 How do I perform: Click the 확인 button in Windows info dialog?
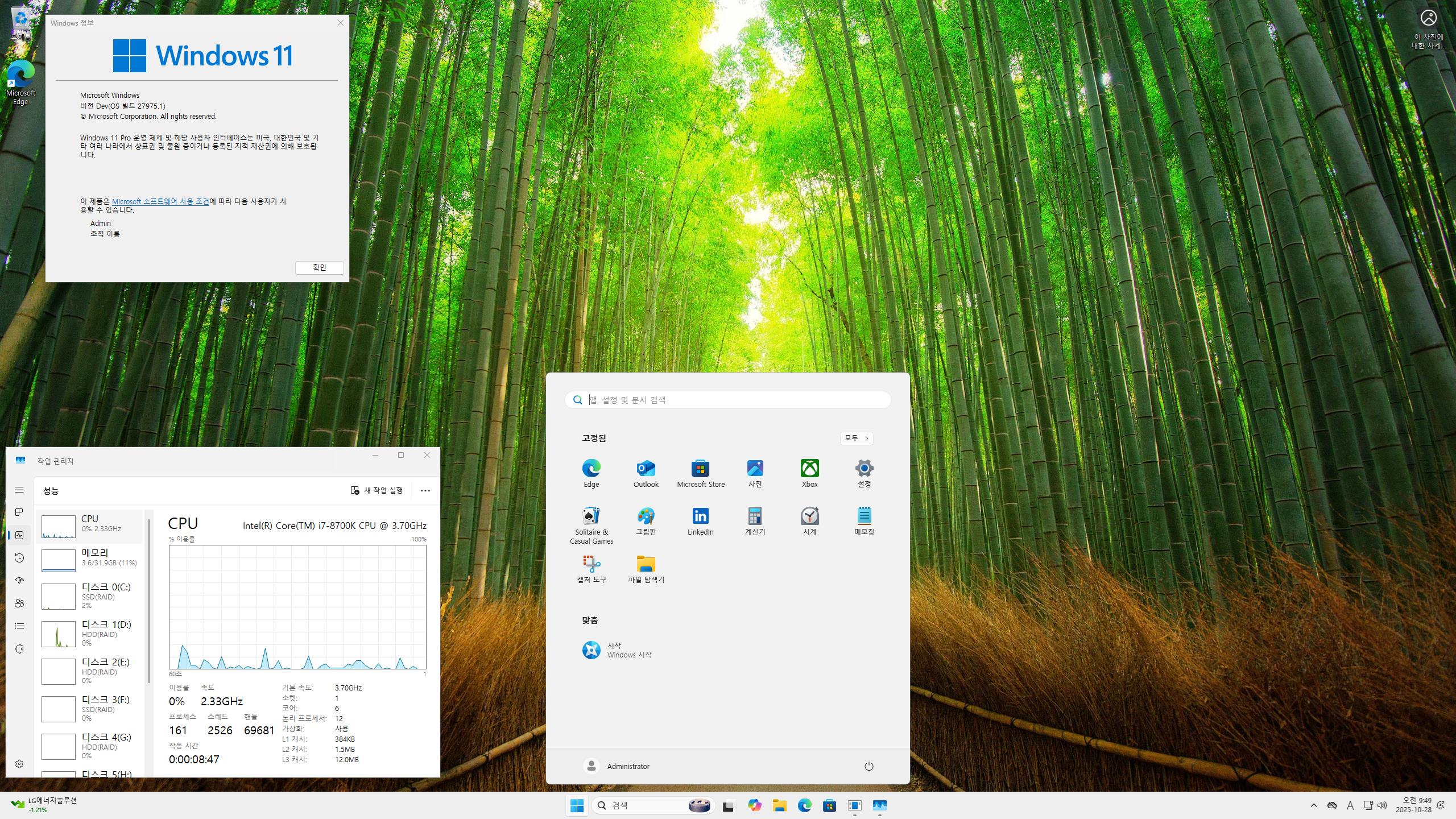(319, 267)
